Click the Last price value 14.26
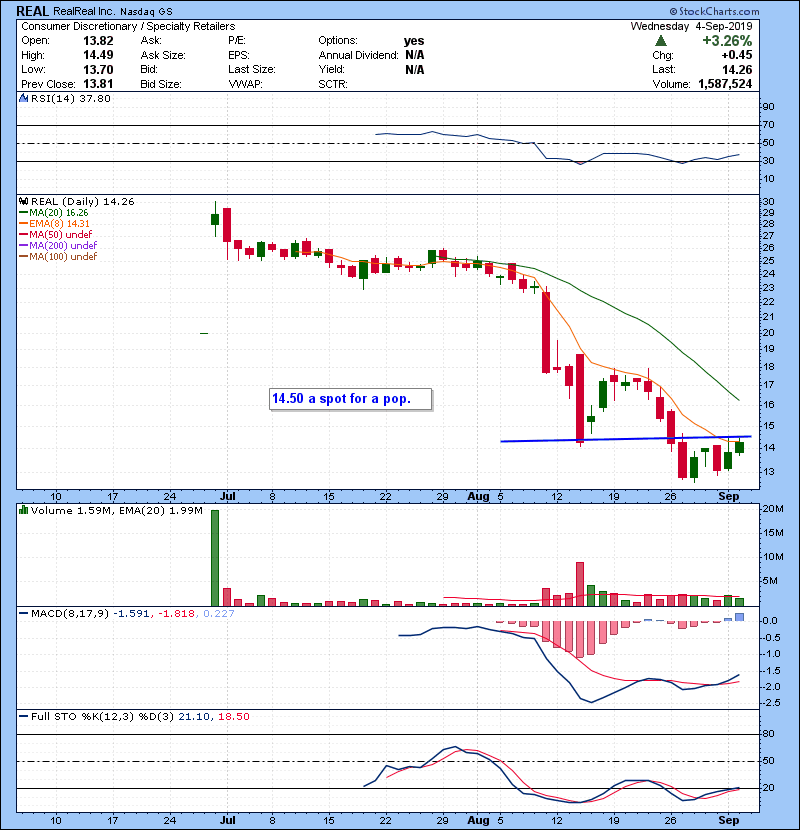This screenshot has width=800, height=830. 737,69
